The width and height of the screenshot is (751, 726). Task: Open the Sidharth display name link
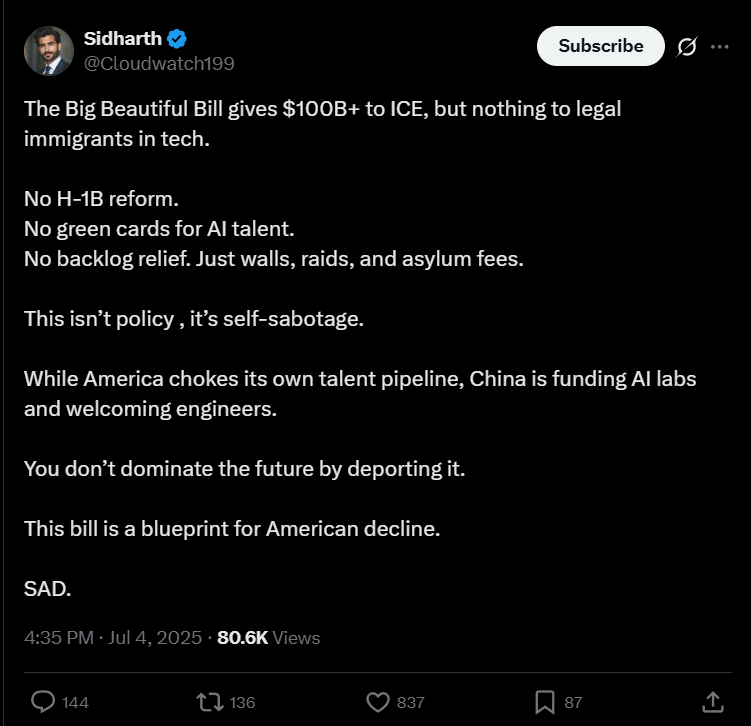[123, 39]
